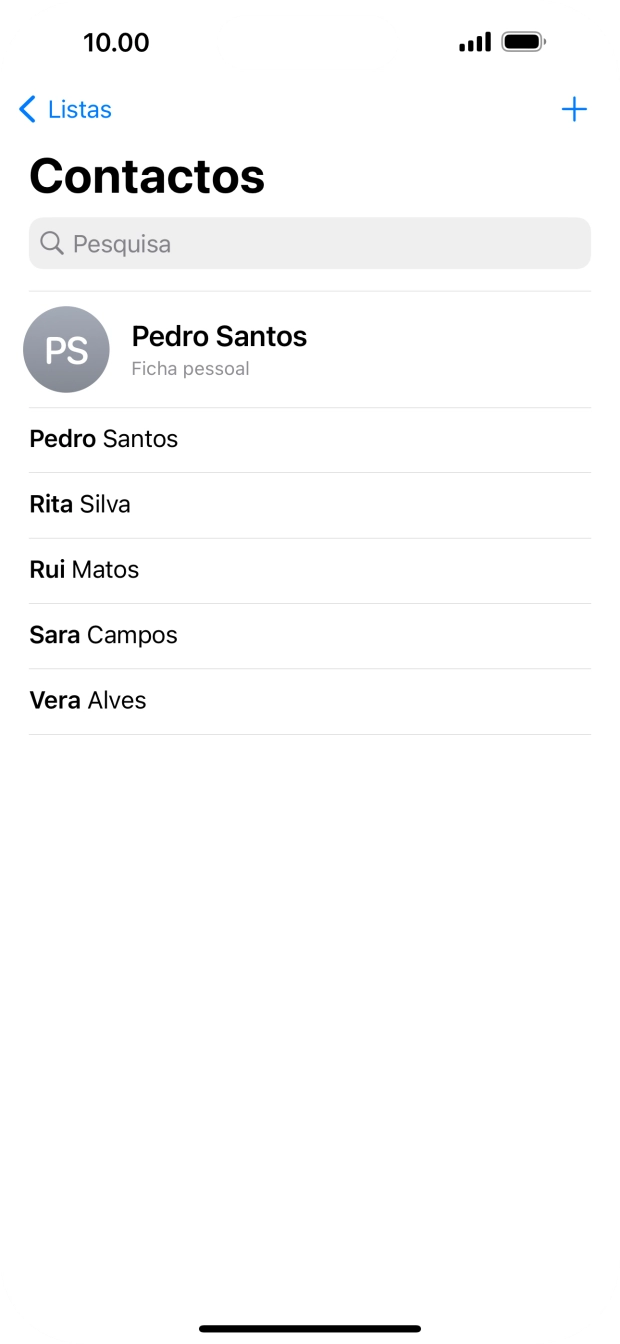Tap the status bar area
Image resolution: width=620 pixels, height=1344 pixels.
310,42
